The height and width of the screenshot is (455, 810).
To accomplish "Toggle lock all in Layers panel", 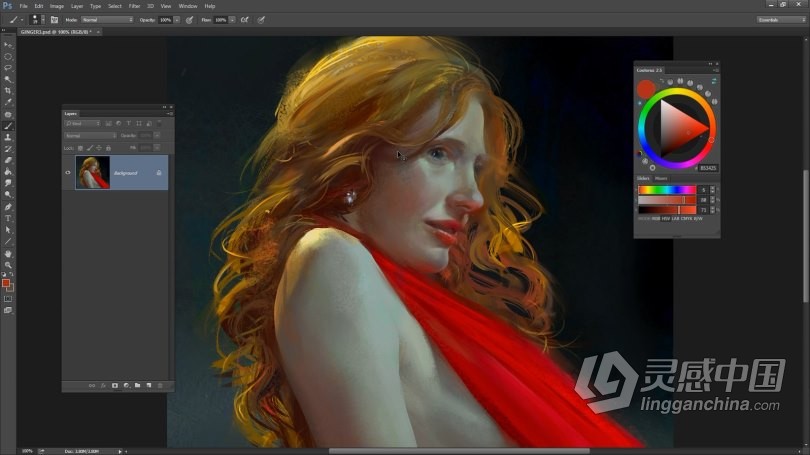I will coord(108,148).
